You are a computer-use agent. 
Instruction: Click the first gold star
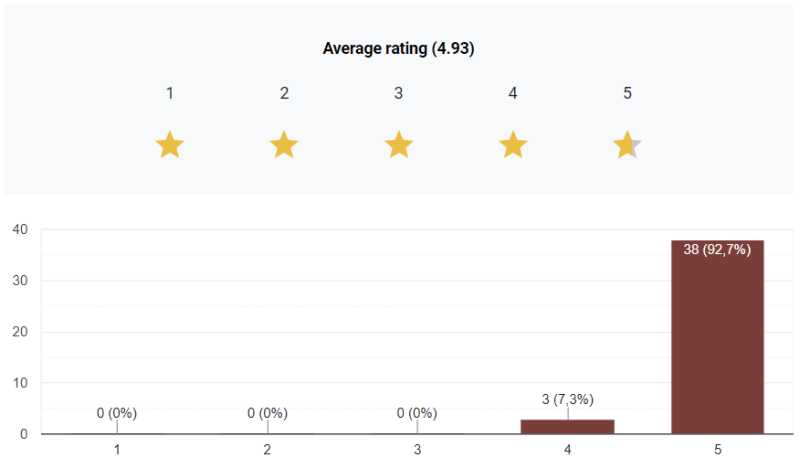170,146
